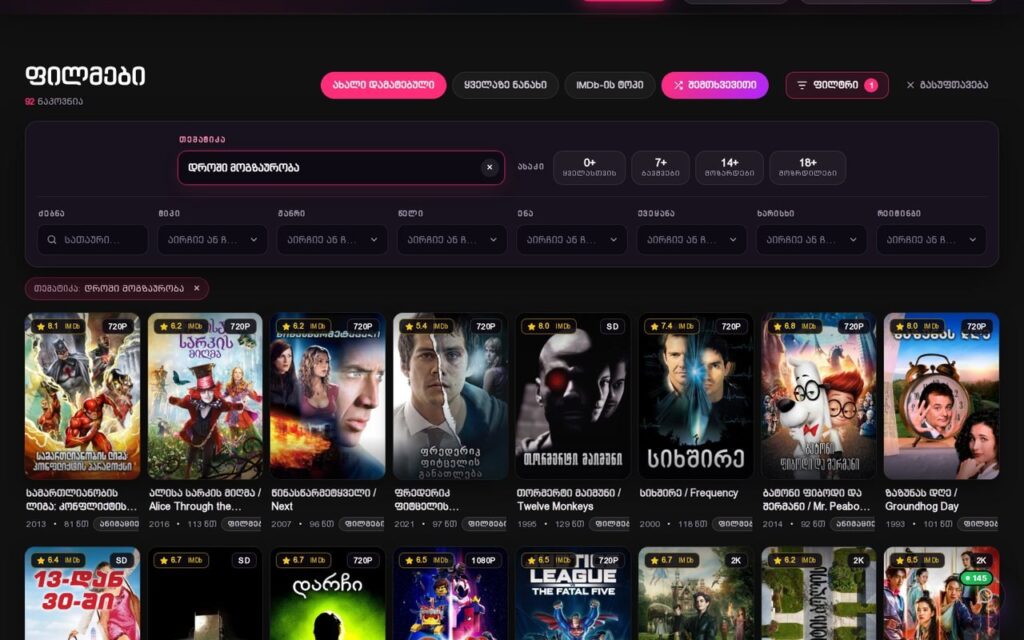Open the Next movie poster

(328, 396)
